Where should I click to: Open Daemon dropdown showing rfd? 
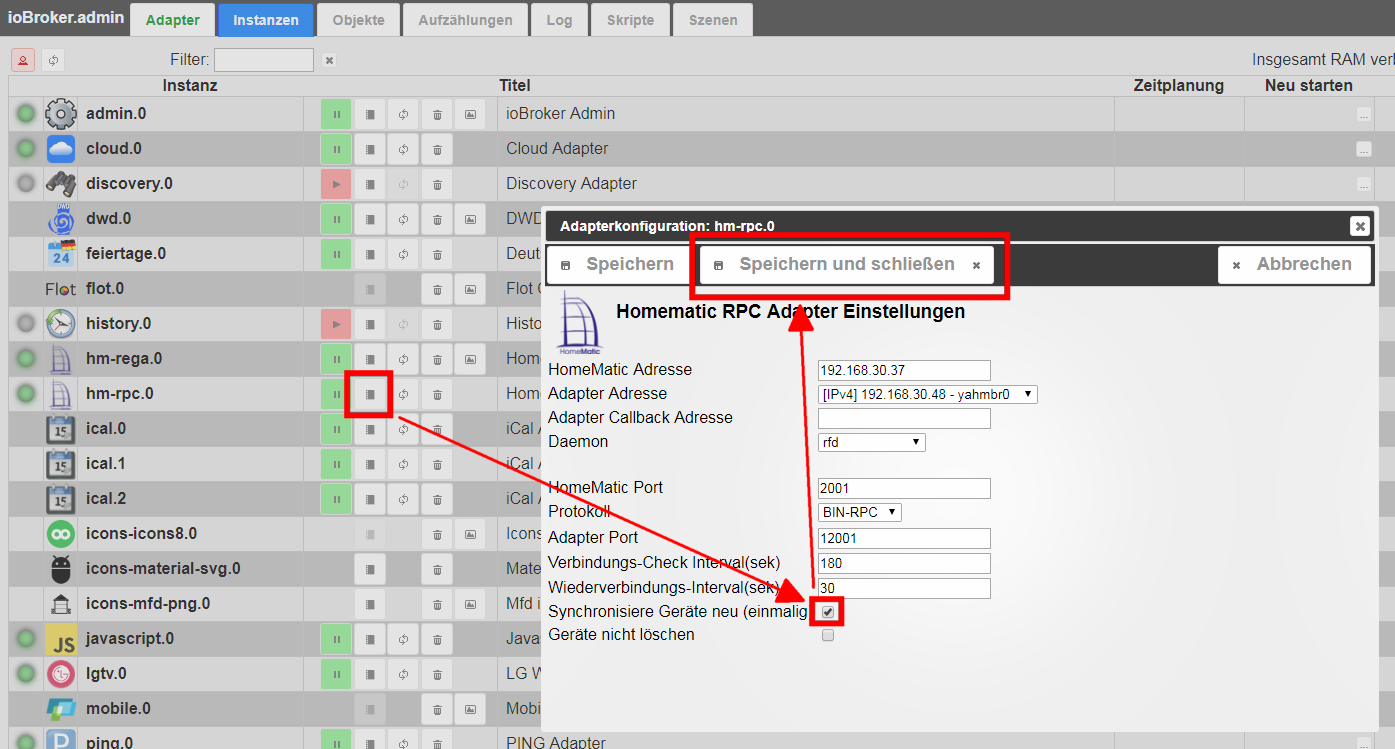pyautogui.click(x=872, y=442)
